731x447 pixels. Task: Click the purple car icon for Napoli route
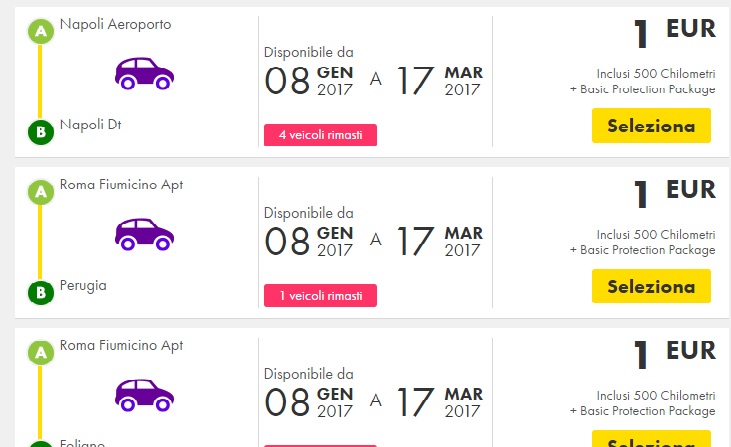(x=145, y=72)
